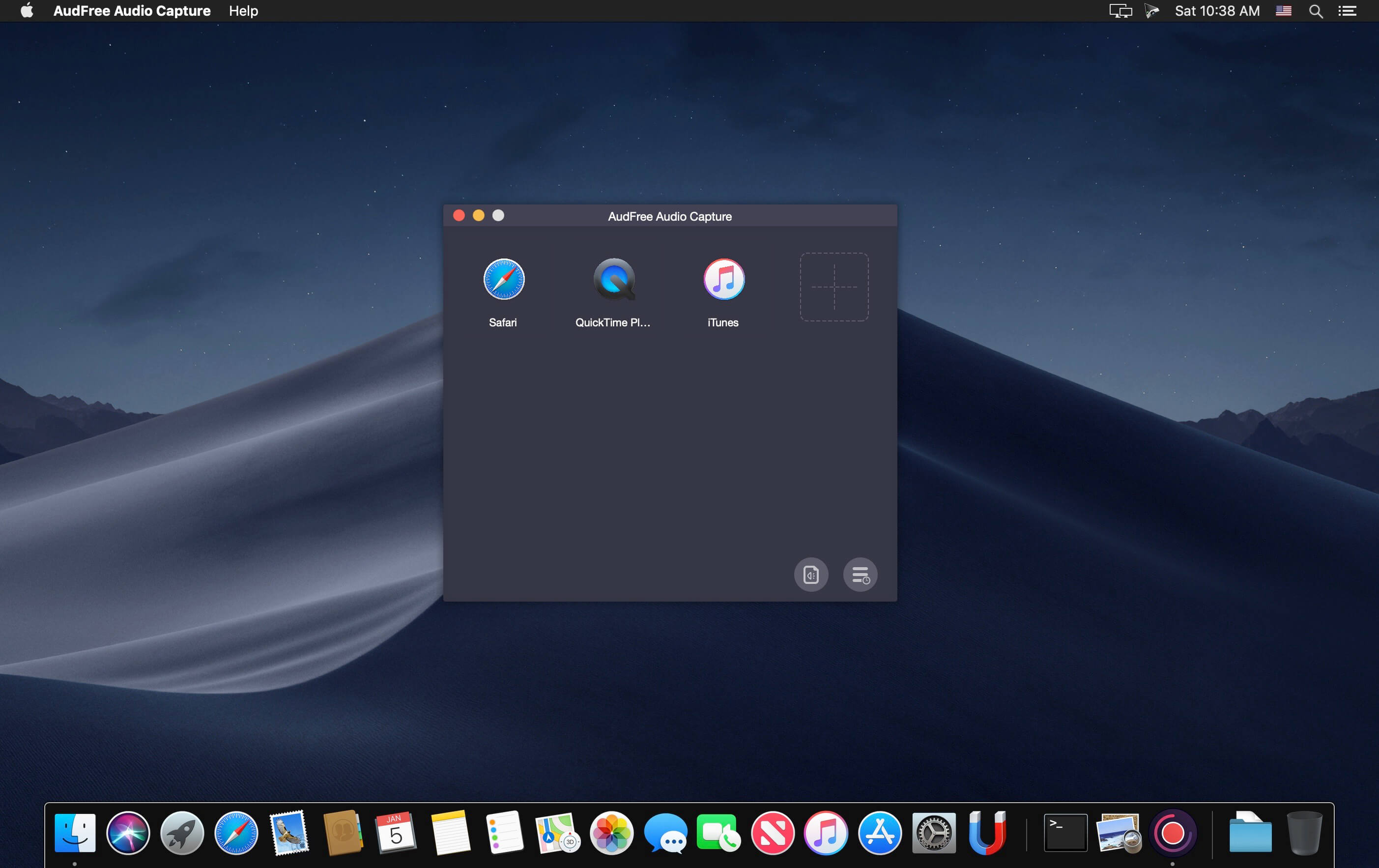
Task: Click the dashed add-program plus box
Action: (834, 287)
